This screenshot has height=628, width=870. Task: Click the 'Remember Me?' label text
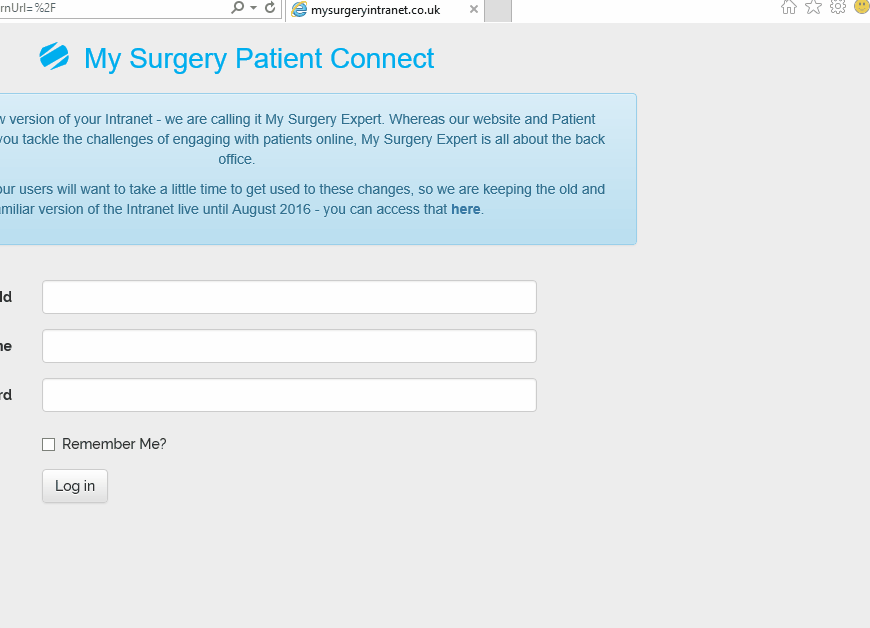pos(114,444)
